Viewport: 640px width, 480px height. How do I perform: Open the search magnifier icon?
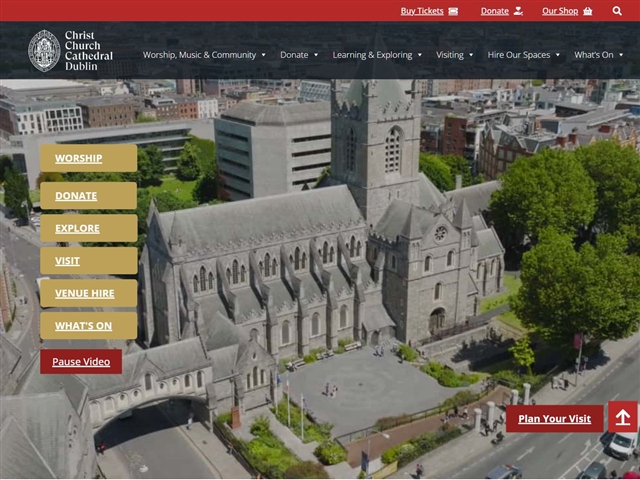617,11
